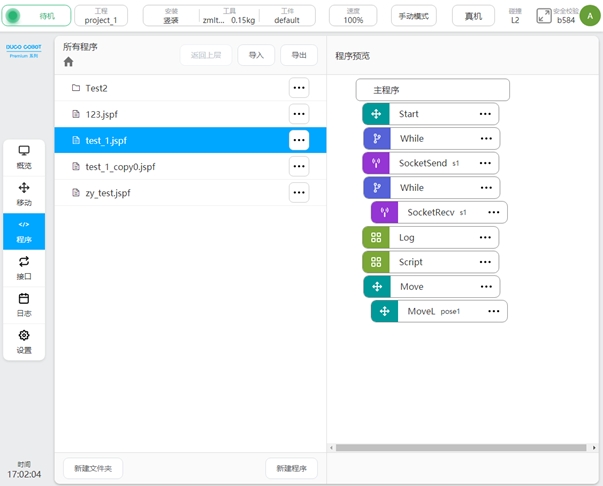
Task: Click the green Script node icon
Action: coord(376,262)
